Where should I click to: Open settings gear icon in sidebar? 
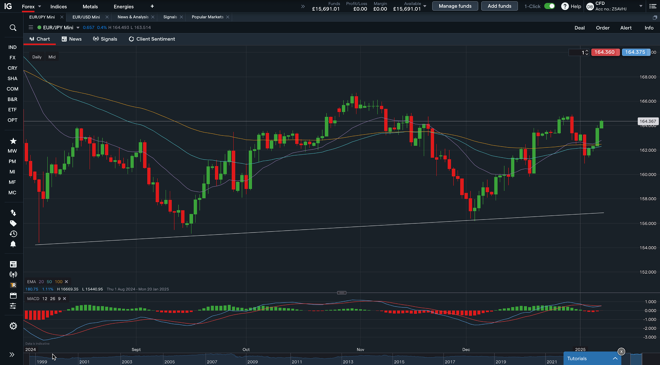pos(13,326)
